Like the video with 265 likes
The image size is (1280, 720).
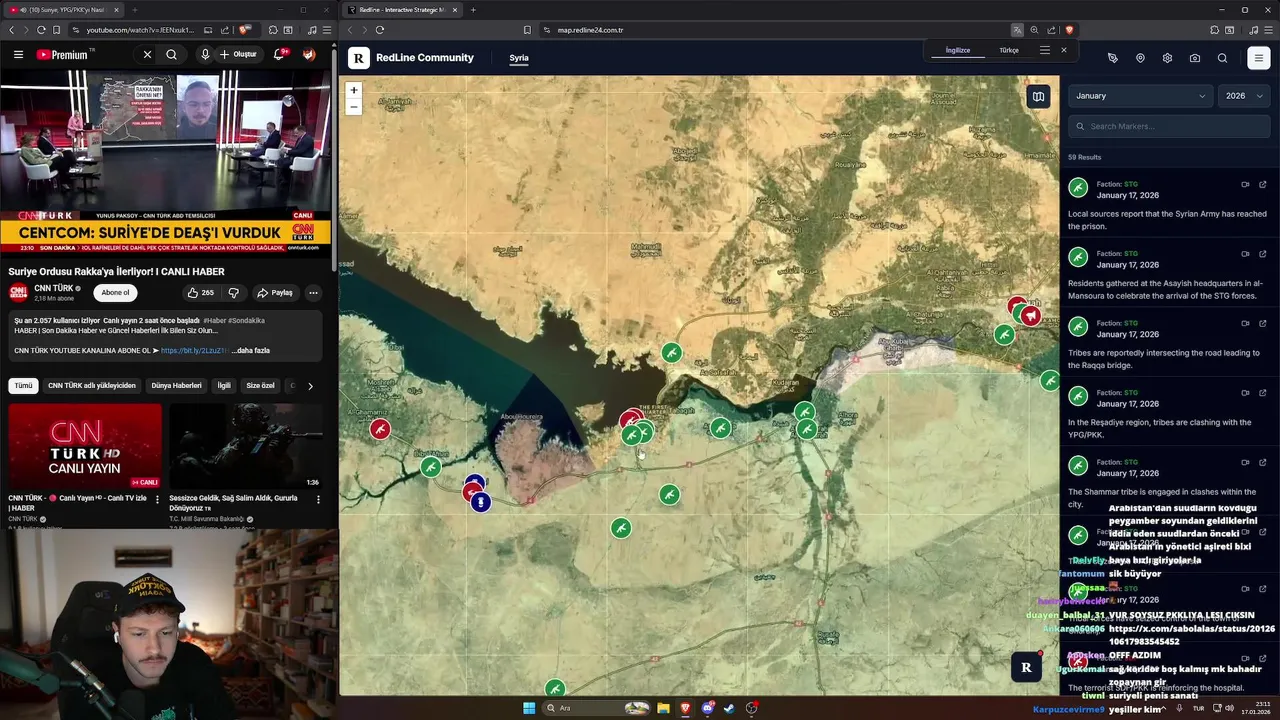pyautogui.click(x=200, y=293)
